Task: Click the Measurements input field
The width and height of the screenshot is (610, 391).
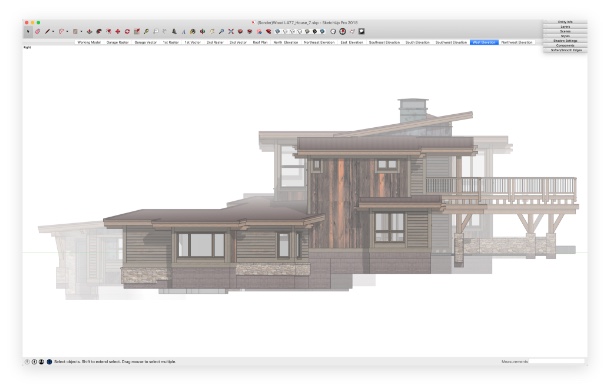Action: pyautogui.click(x=556, y=361)
